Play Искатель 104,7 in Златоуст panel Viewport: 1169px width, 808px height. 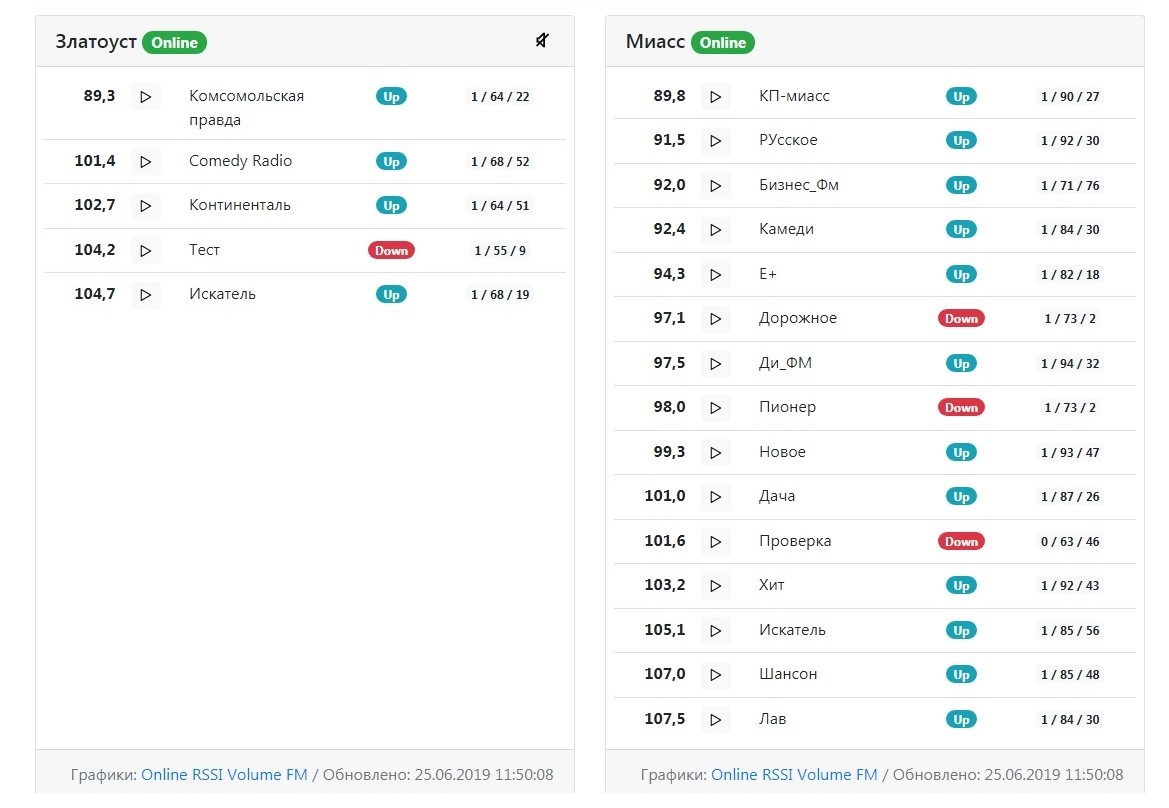[x=146, y=295]
